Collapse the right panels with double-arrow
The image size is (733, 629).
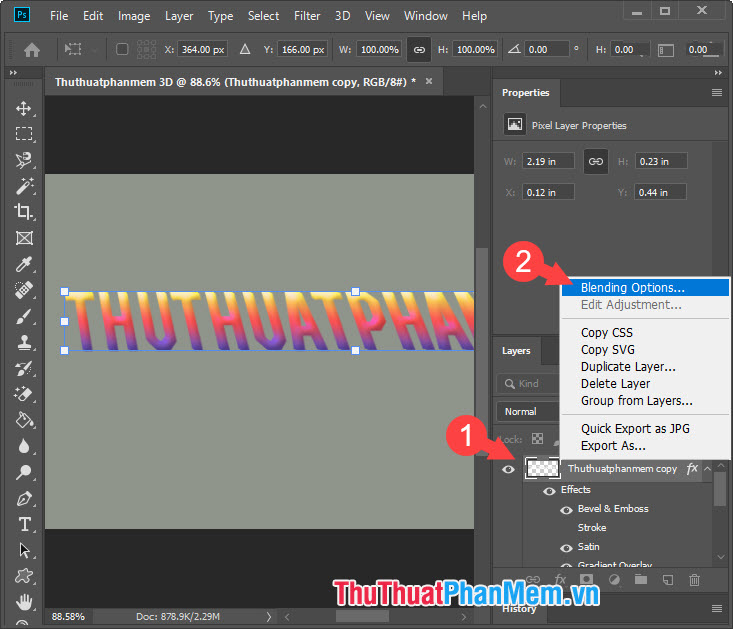pos(718,72)
